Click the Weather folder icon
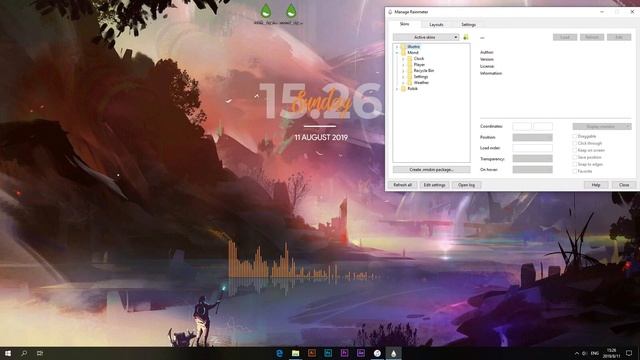The image size is (640, 360). tap(410, 82)
